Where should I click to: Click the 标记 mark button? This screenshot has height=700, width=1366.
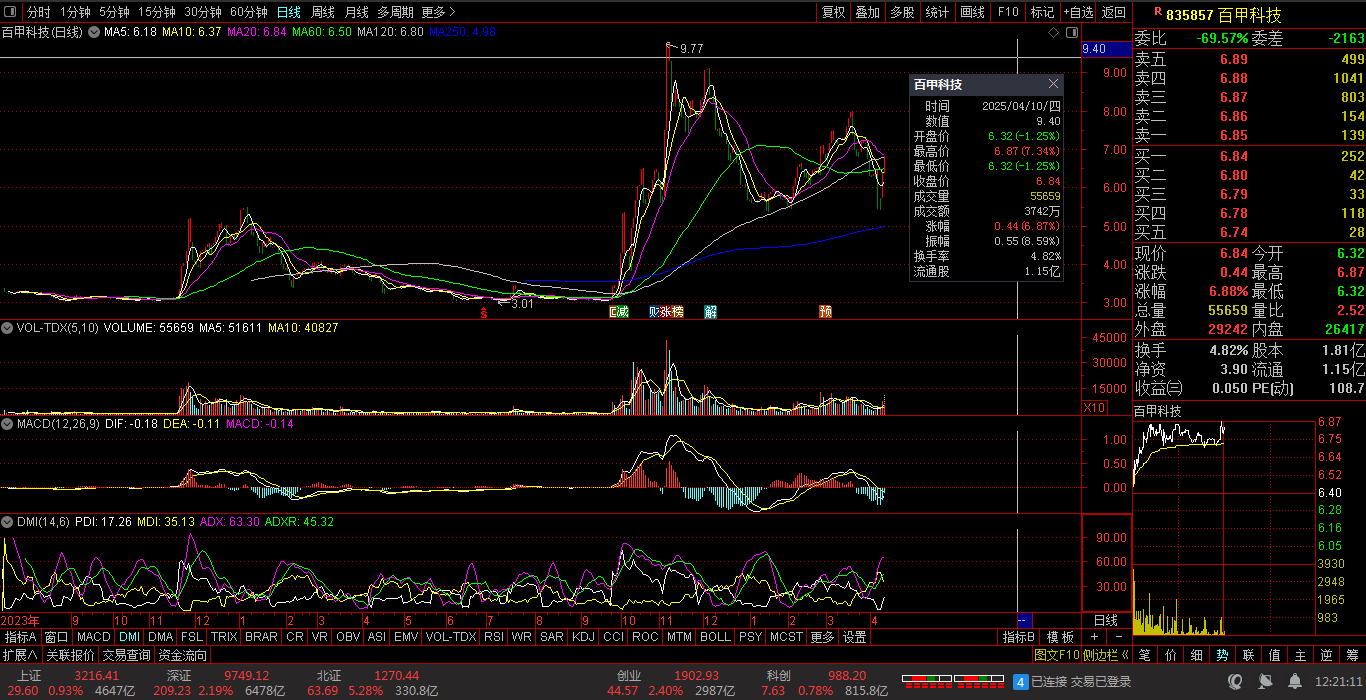1042,12
